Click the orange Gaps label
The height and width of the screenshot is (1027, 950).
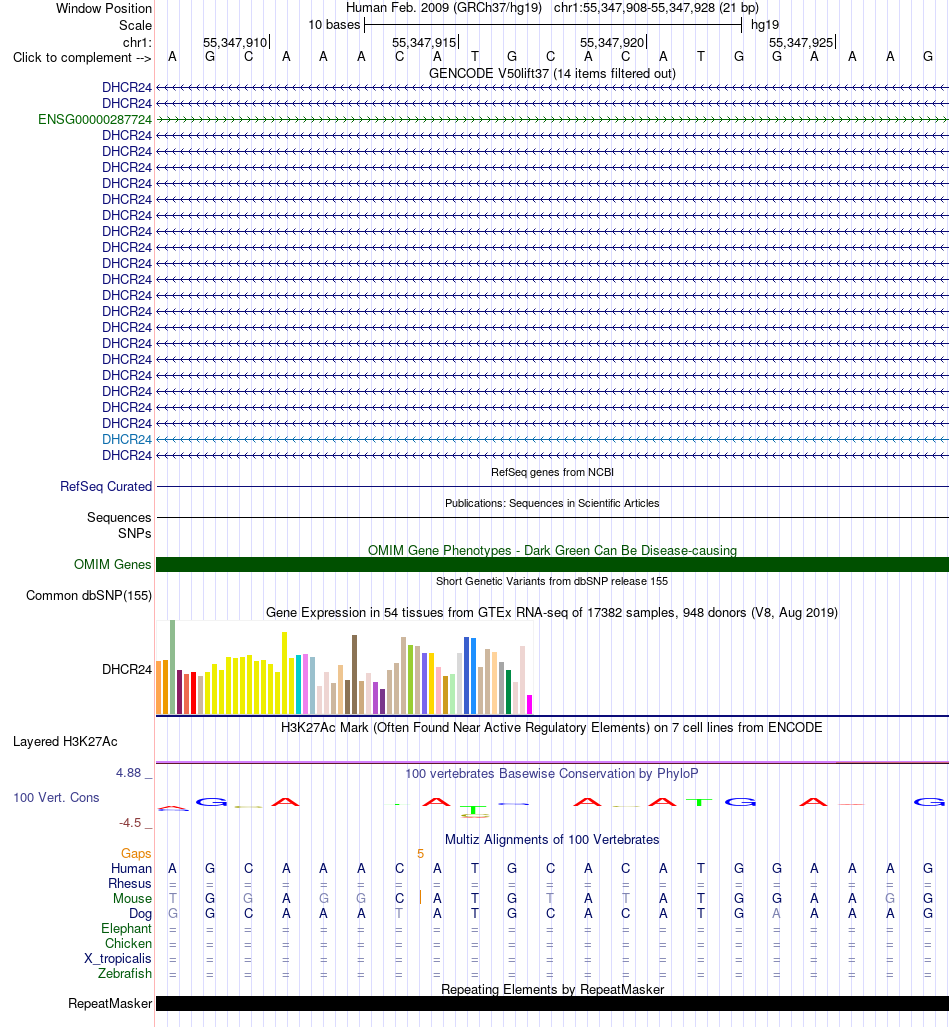pyautogui.click(x=136, y=853)
